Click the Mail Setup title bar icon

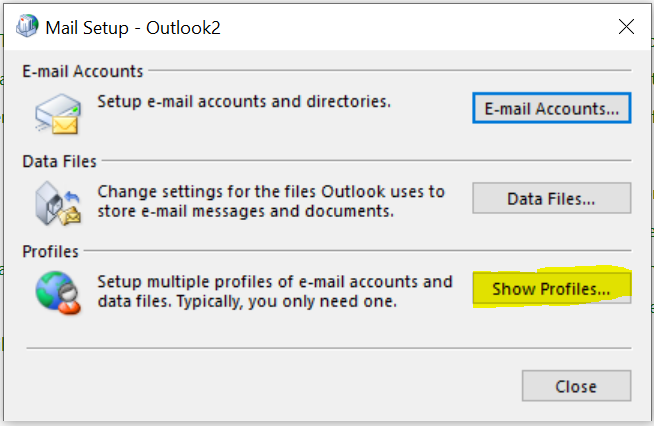tap(27, 26)
